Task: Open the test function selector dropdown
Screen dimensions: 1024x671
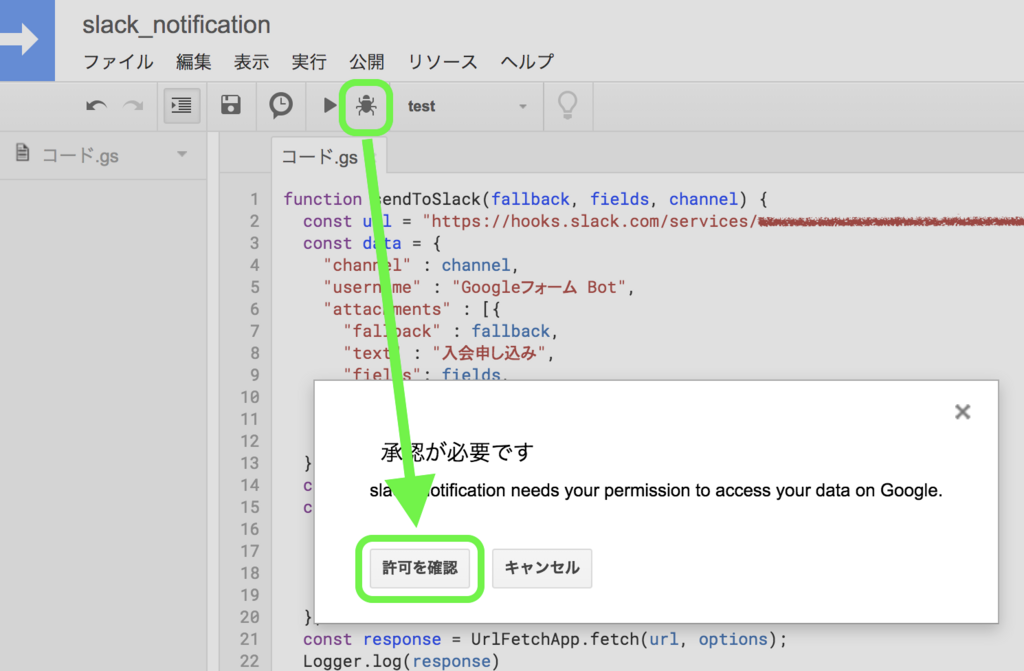Action: [466, 106]
